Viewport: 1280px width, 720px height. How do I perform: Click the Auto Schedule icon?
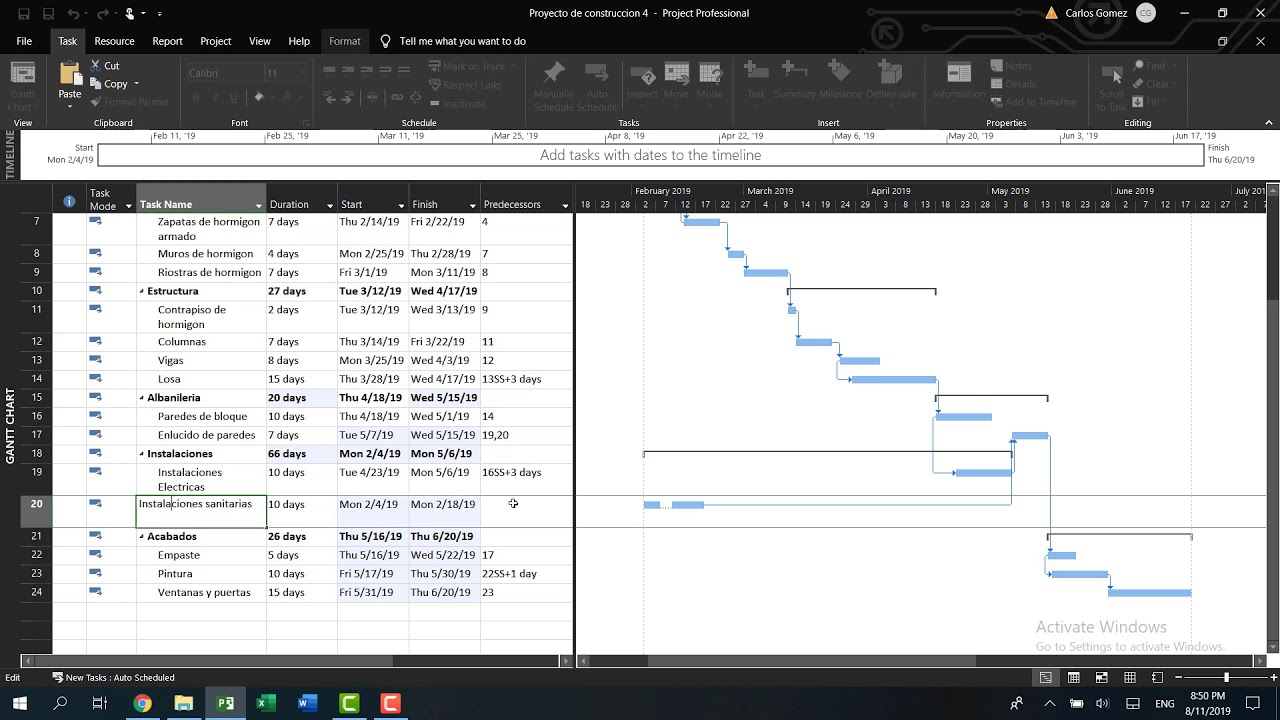coord(597,74)
